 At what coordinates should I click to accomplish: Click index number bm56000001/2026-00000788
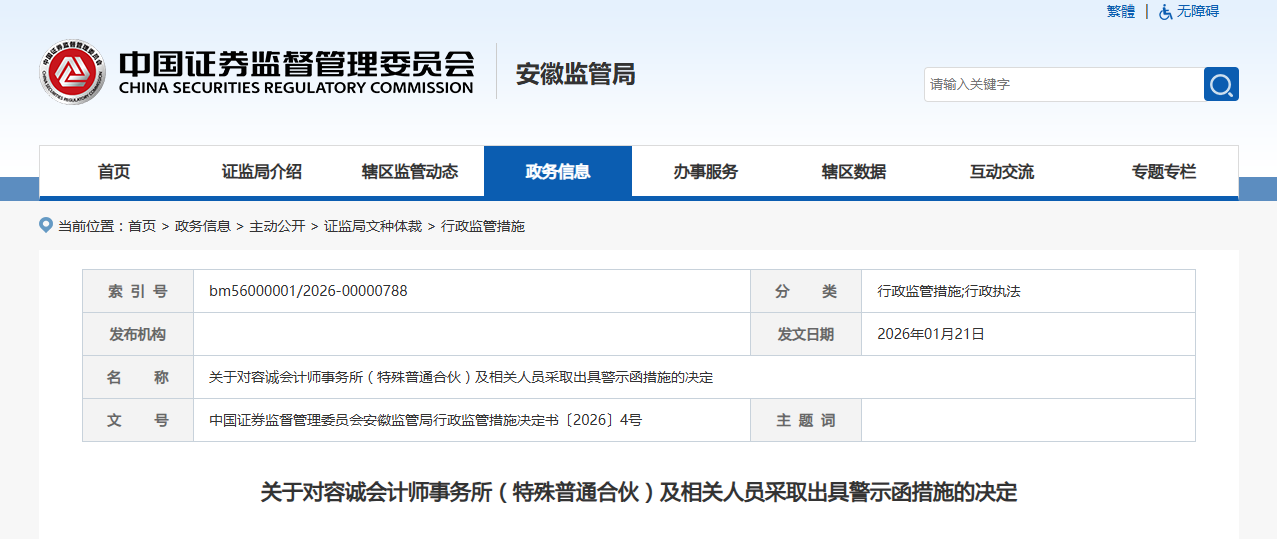[308, 291]
